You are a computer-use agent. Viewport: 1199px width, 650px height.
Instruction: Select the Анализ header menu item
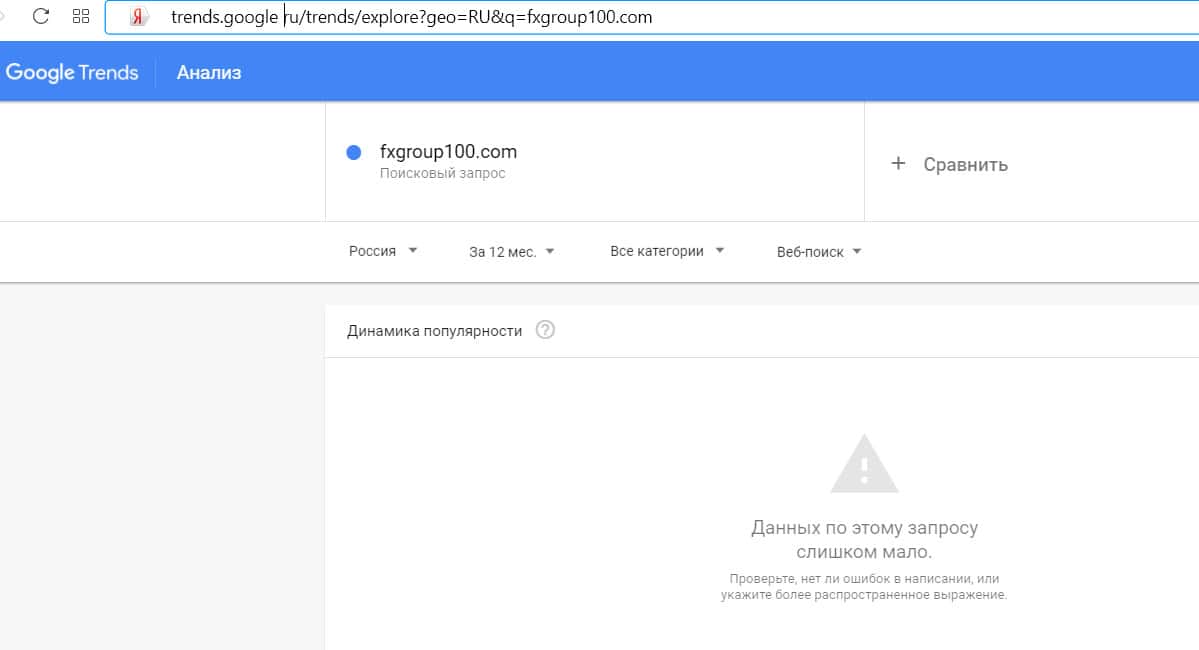(209, 72)
